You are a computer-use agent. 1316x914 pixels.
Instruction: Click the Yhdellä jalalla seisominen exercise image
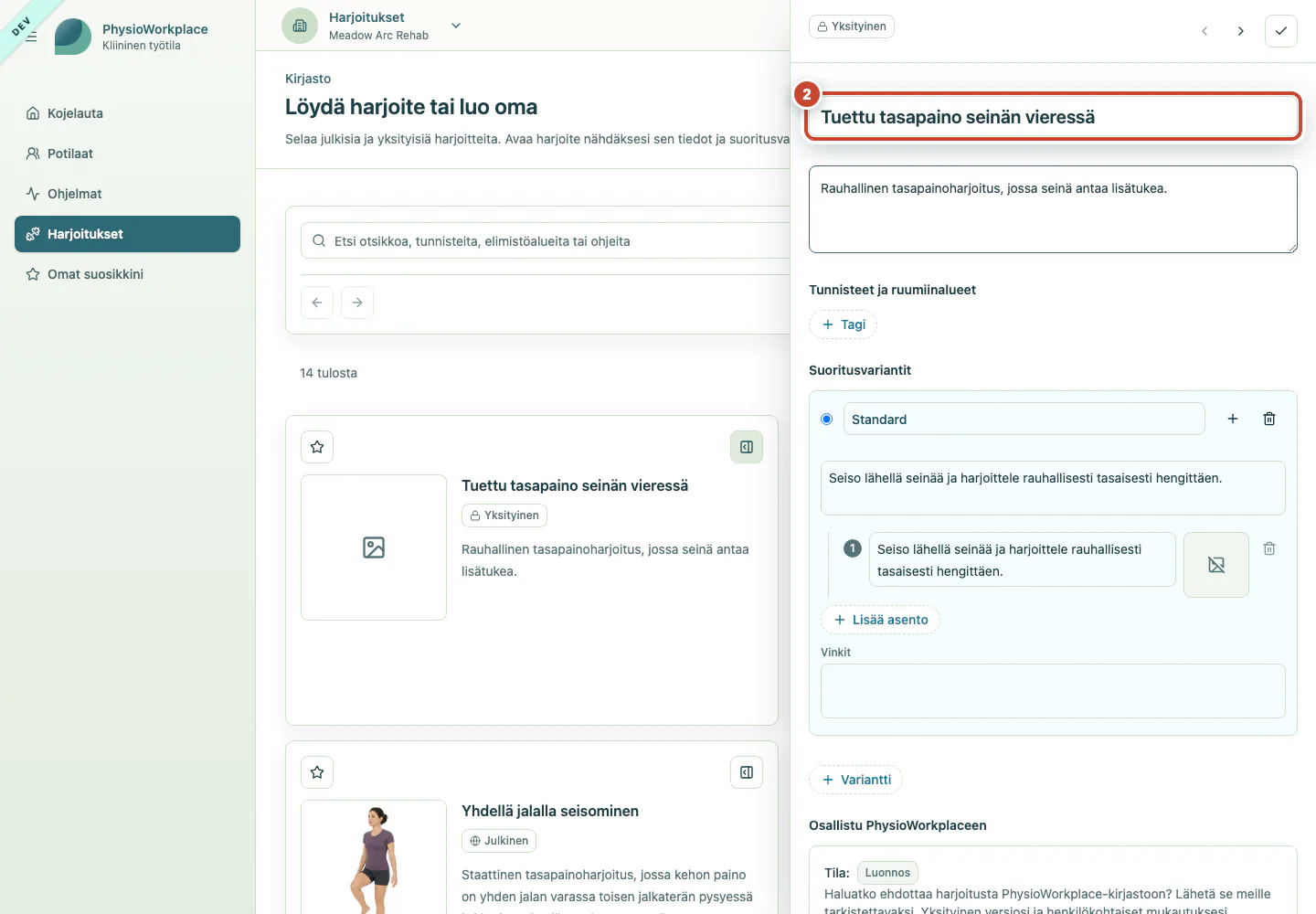pos(374,857)
